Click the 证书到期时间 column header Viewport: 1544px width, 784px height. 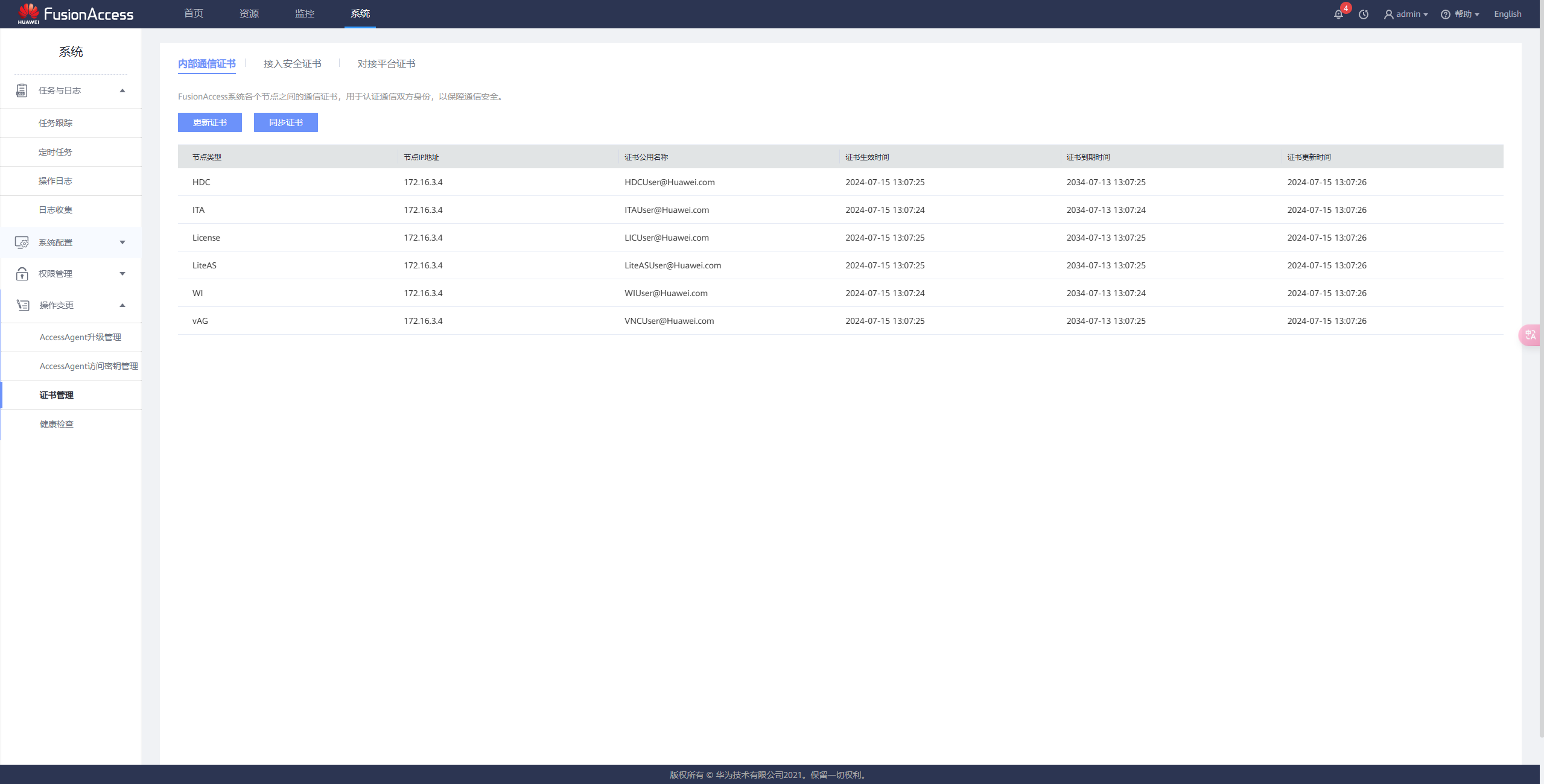tap(1088, 157)
